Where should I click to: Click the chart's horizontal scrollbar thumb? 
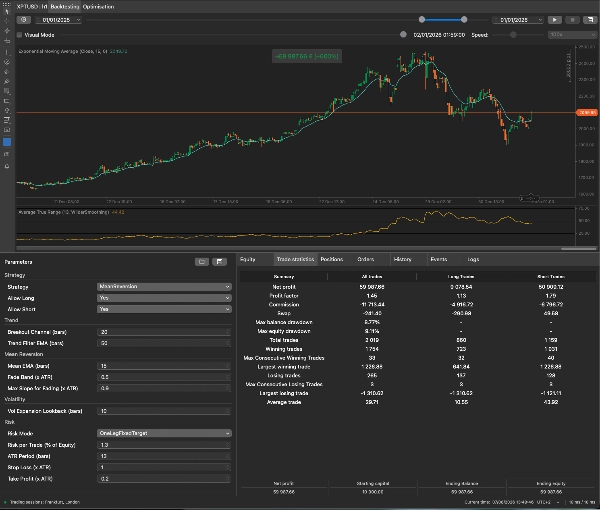(578, 249)
